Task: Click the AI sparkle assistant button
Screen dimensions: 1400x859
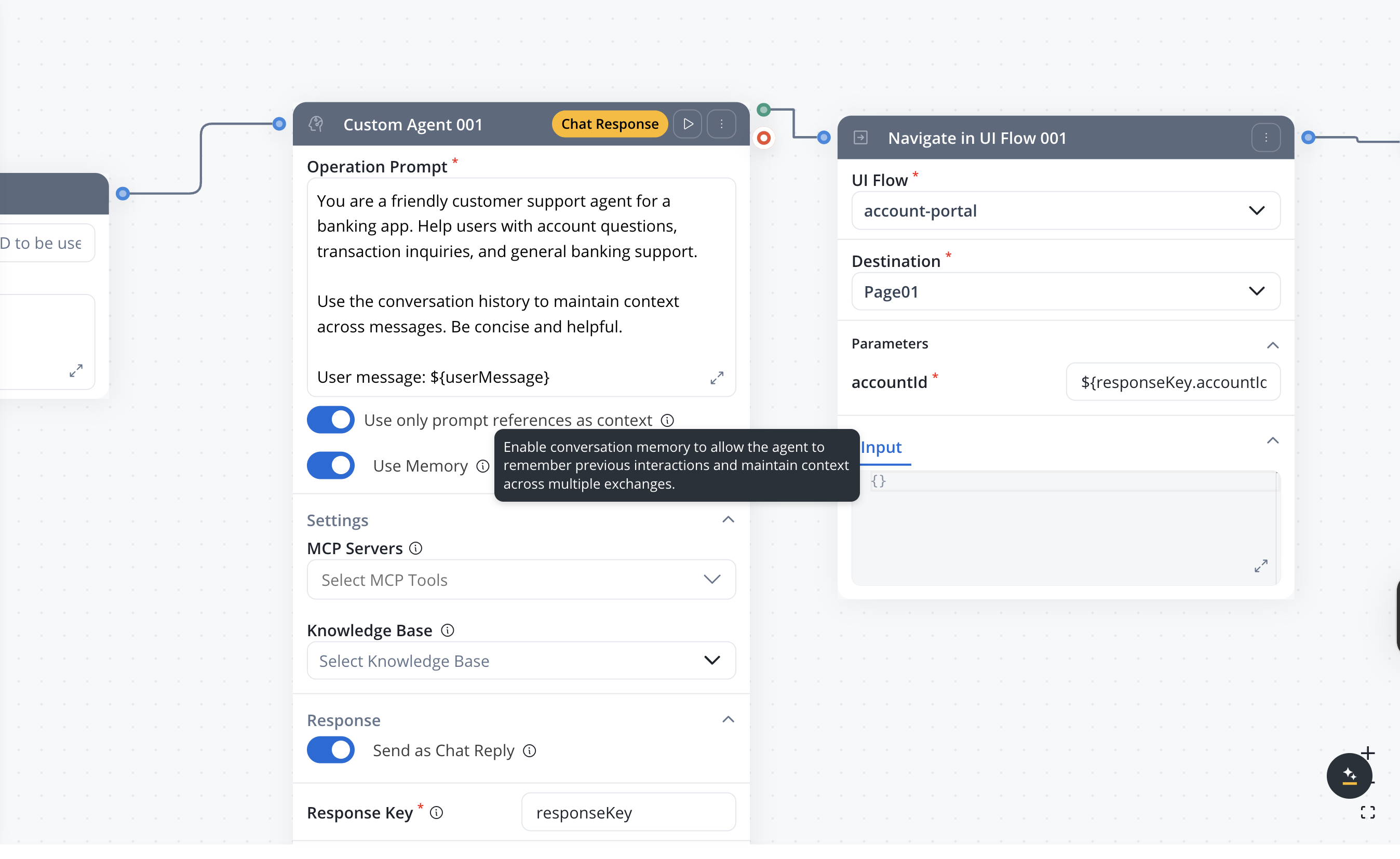Action: 1349,775
